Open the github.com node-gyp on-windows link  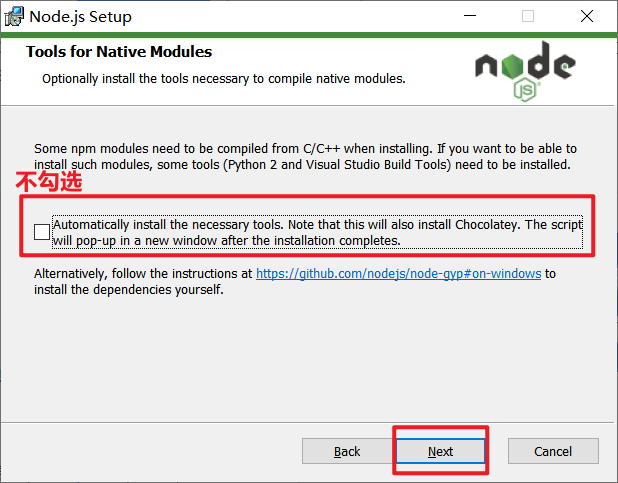pos(398,274)
